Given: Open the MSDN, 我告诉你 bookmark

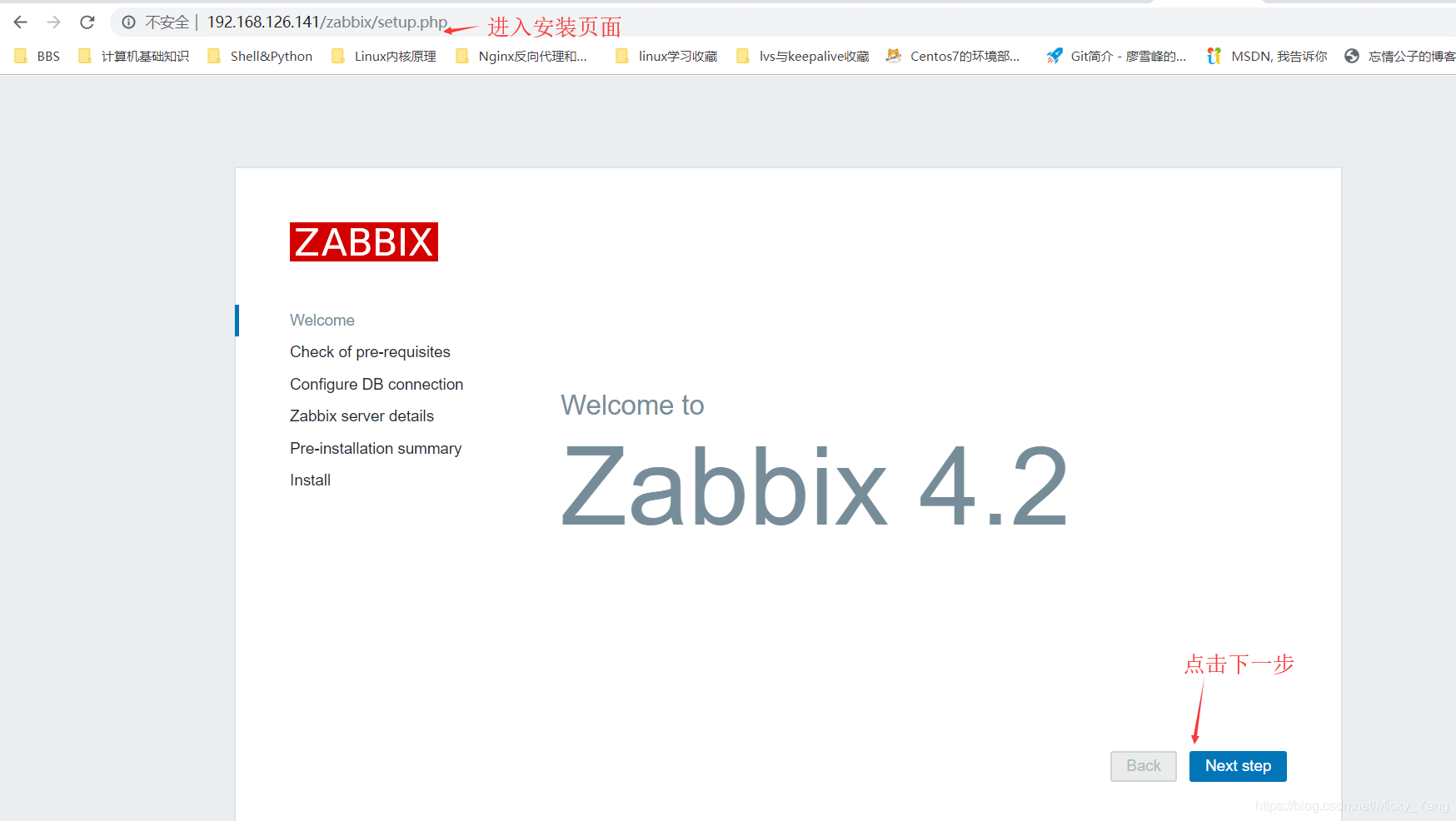Looking at the screenshot, I should [x=1267, y=56].
